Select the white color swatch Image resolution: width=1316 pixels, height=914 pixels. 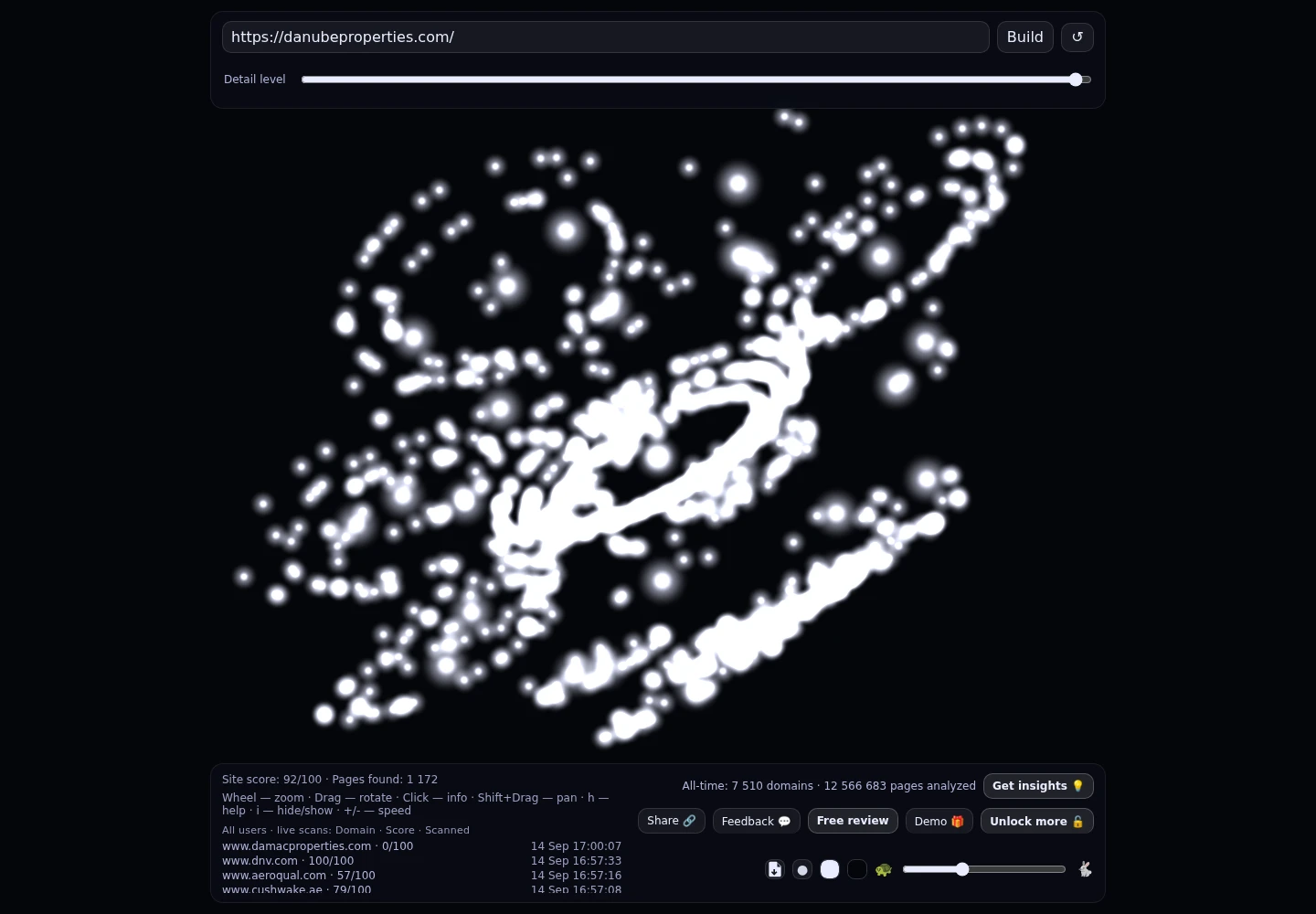click(830, 869)
